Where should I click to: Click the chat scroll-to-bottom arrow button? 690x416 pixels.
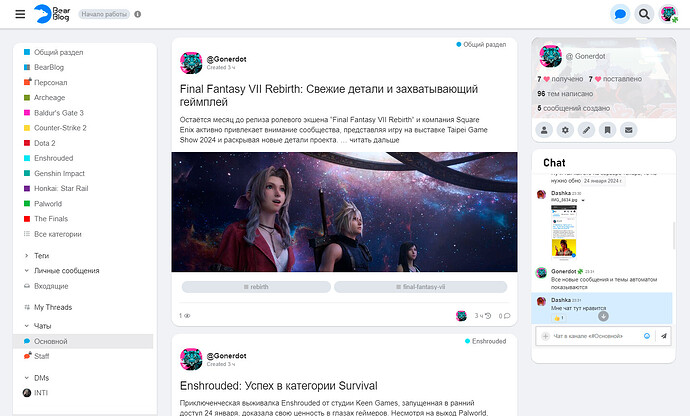(603, 316)
